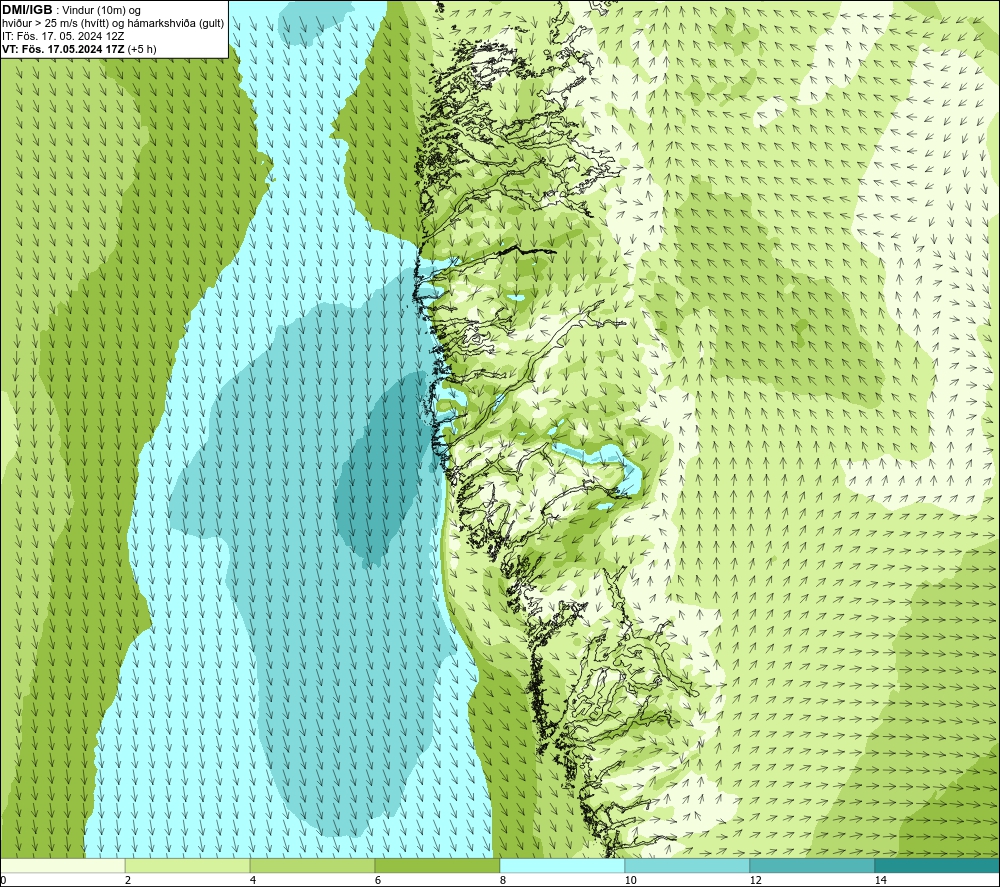Click the legend value '12'

pos(755,880)
